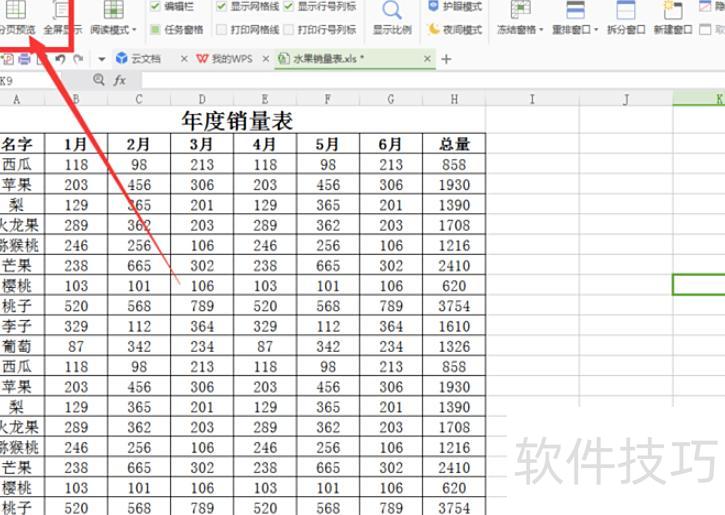Click the 总量 header cell
The width and height of the screenshot is (725, 515).
tap(454, 144)
